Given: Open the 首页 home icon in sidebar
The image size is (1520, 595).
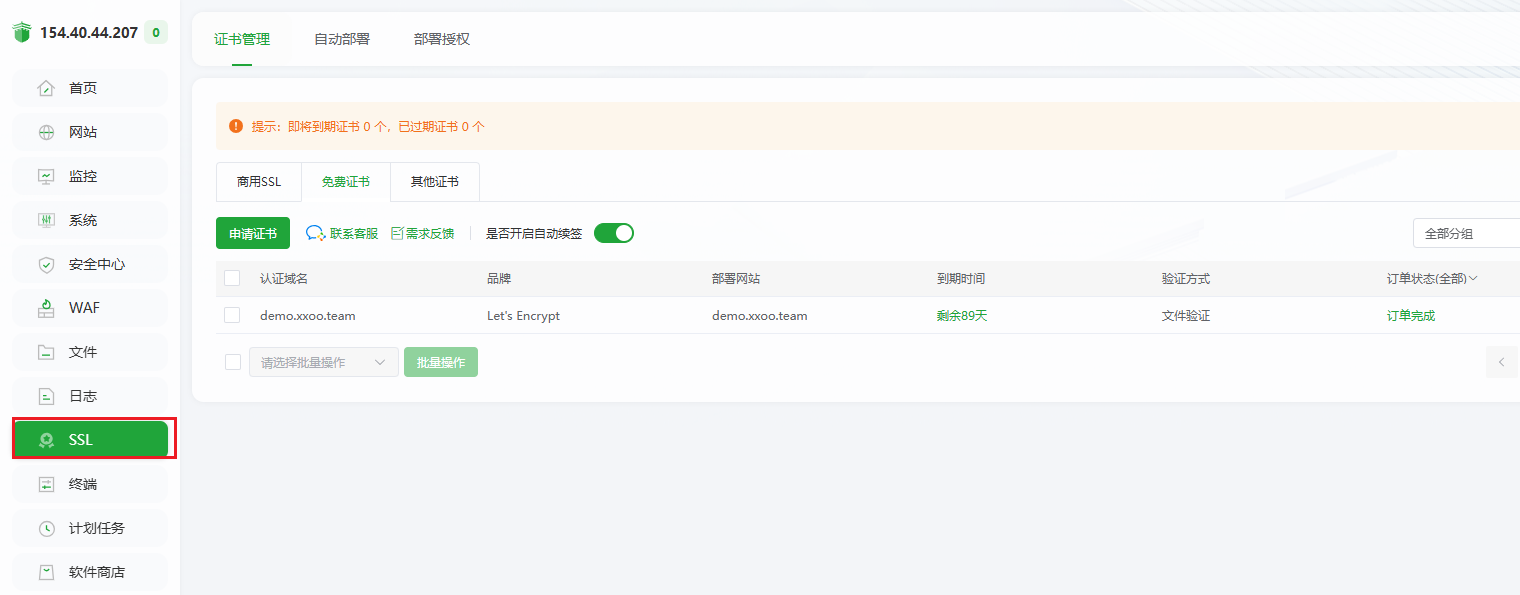Looking at the screenshot, I should [46, 88].
